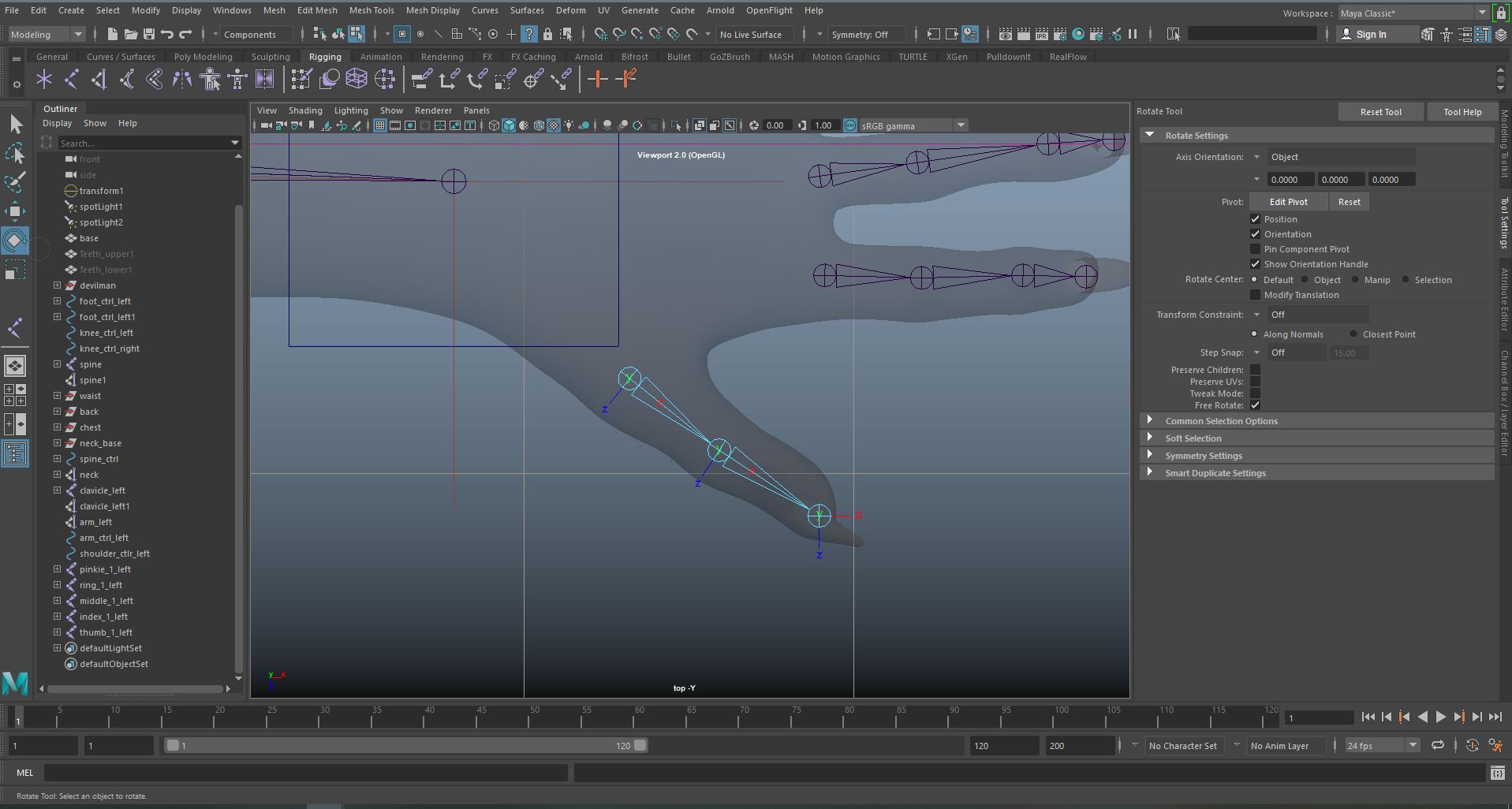This screenshot has height=809, width=1512.
Task: Click the Edit Pivot button
Action: coord(1288,202)
